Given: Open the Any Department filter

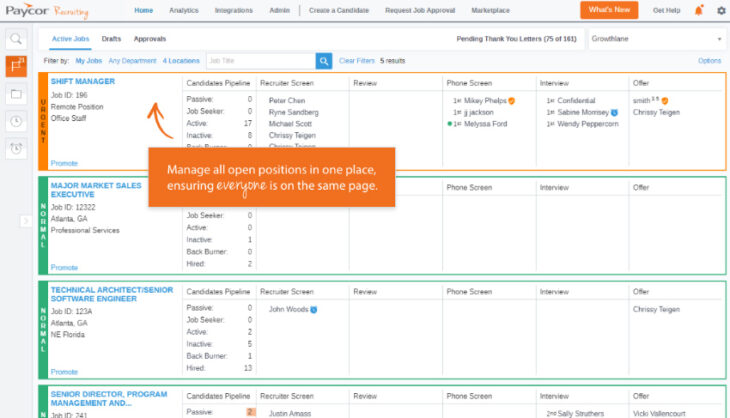Looking at the screenshot, I should [x=132, y=61].
